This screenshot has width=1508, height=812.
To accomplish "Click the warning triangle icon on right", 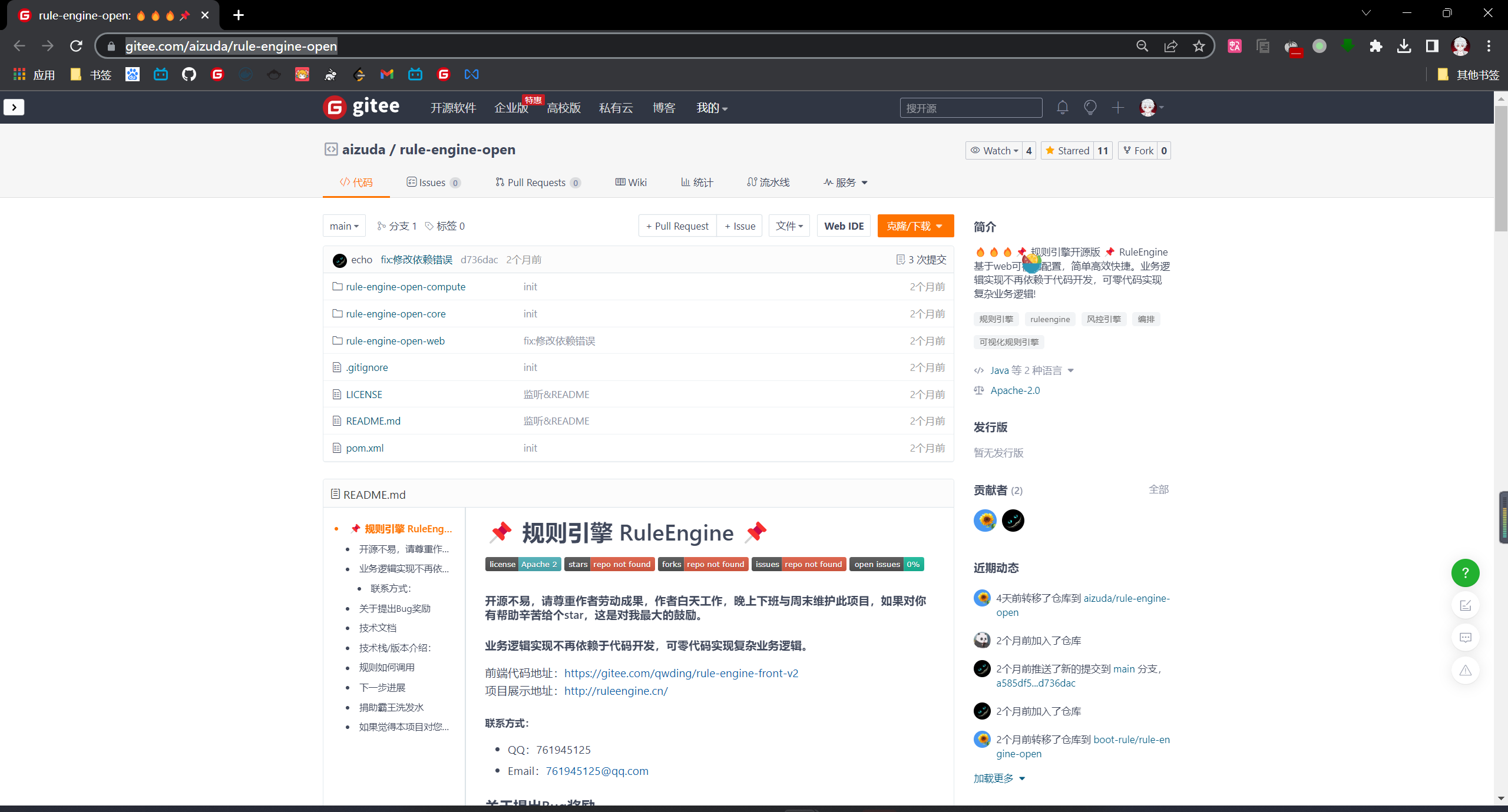I will coord(1465,670).
